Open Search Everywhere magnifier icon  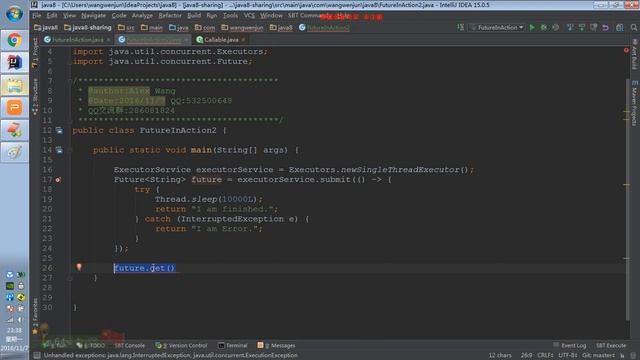pos(633,27)
